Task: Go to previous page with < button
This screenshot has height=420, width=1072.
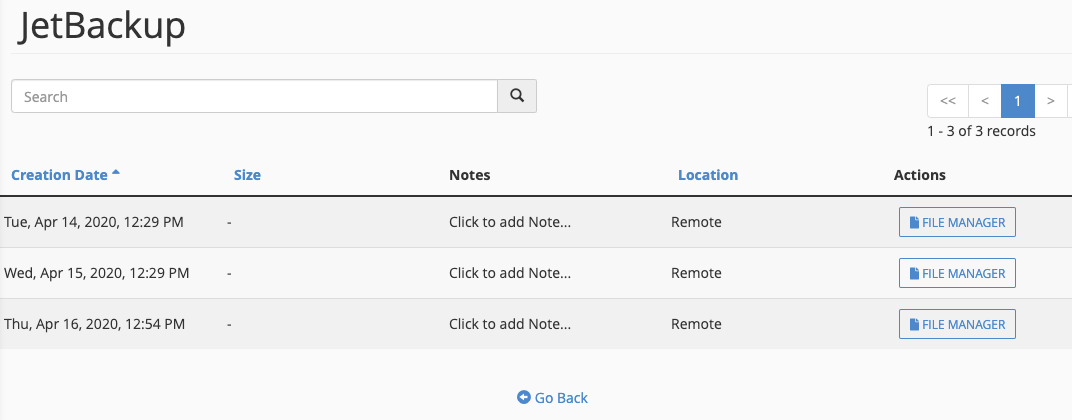Action: tap(984, 101)
